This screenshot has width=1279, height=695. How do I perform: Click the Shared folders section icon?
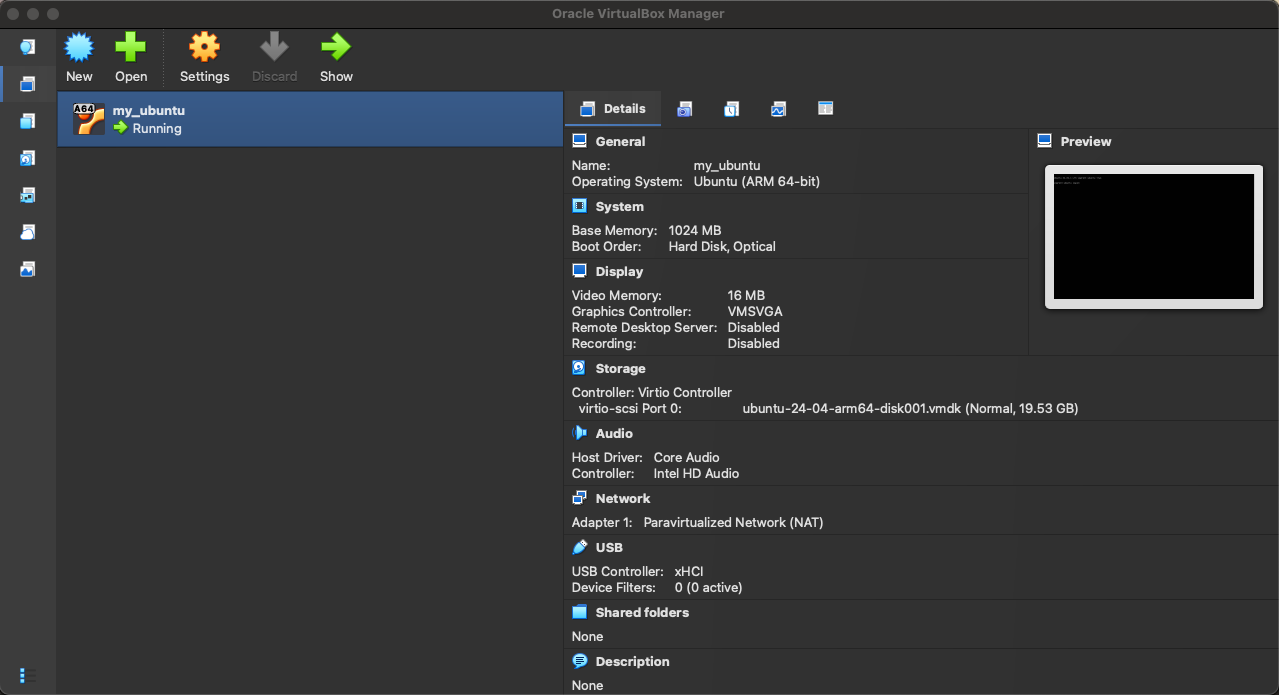click(x=580, y=612)
